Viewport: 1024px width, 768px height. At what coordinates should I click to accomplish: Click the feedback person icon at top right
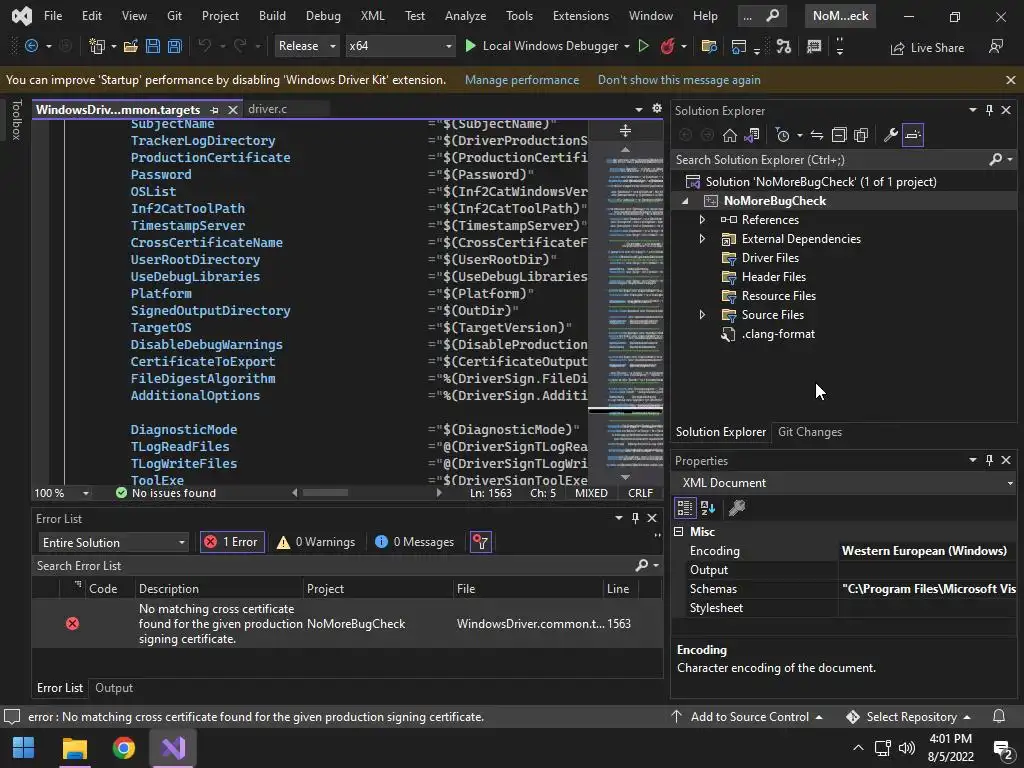[x=996, y=46]
